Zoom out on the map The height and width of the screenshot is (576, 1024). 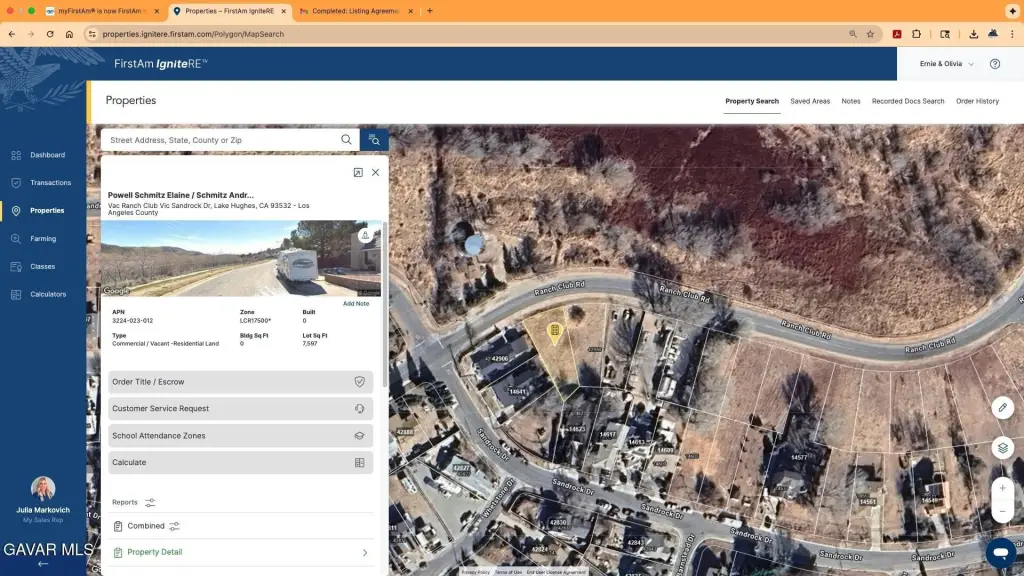tap(1002, 511)
